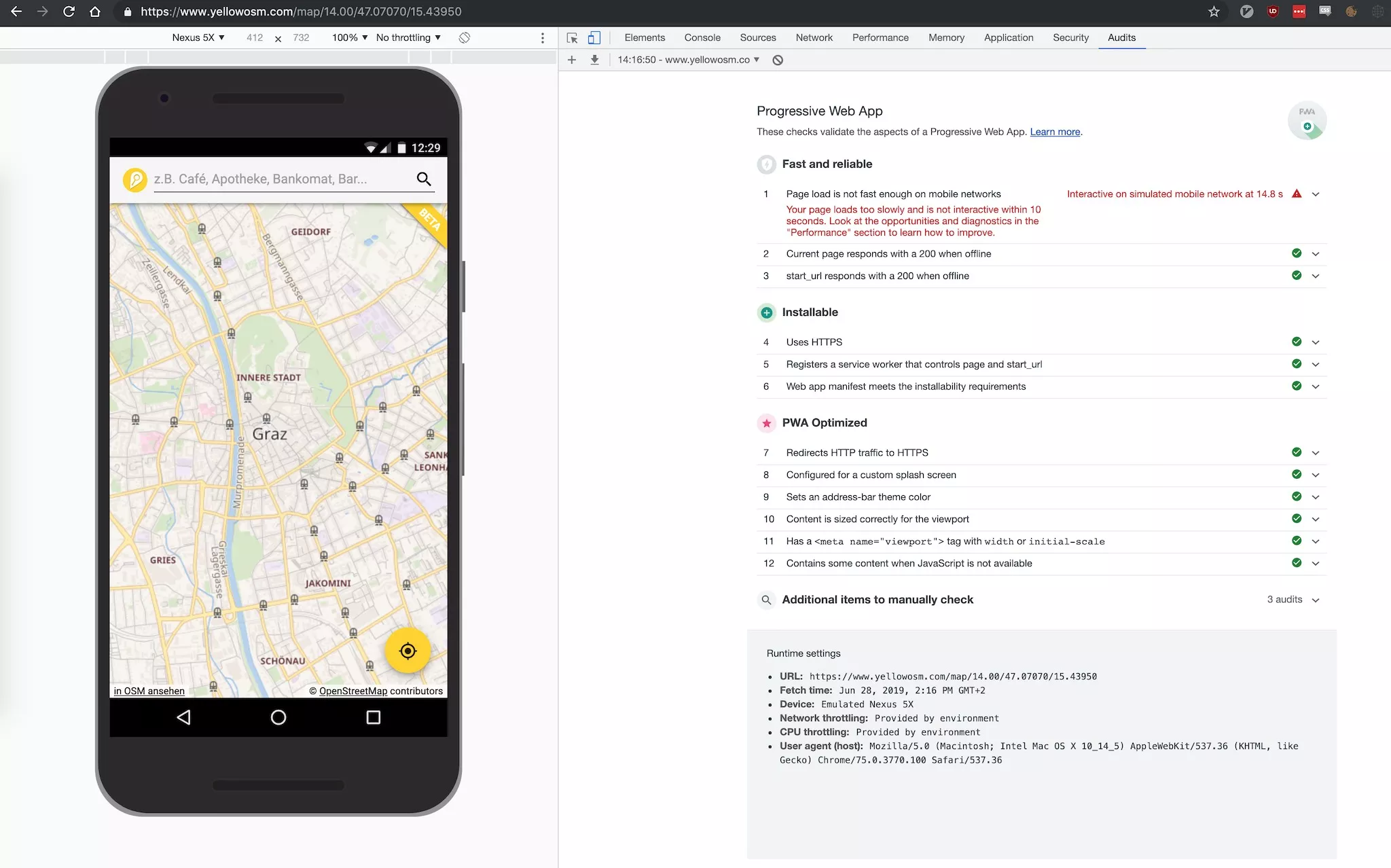
Task: Click the map search input field
Action: click(x=278, y=179)
